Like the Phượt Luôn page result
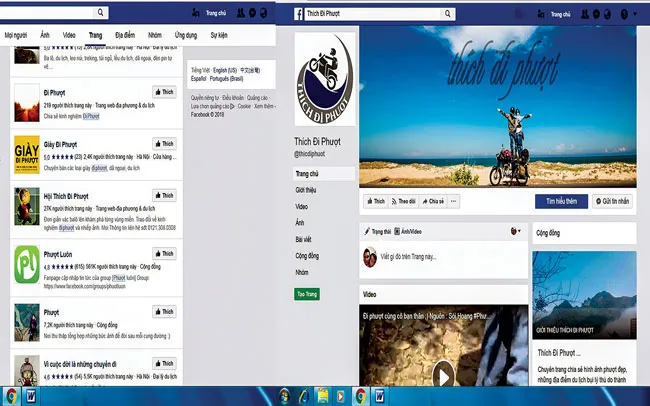Screen dimensions: 650x406 165,253
